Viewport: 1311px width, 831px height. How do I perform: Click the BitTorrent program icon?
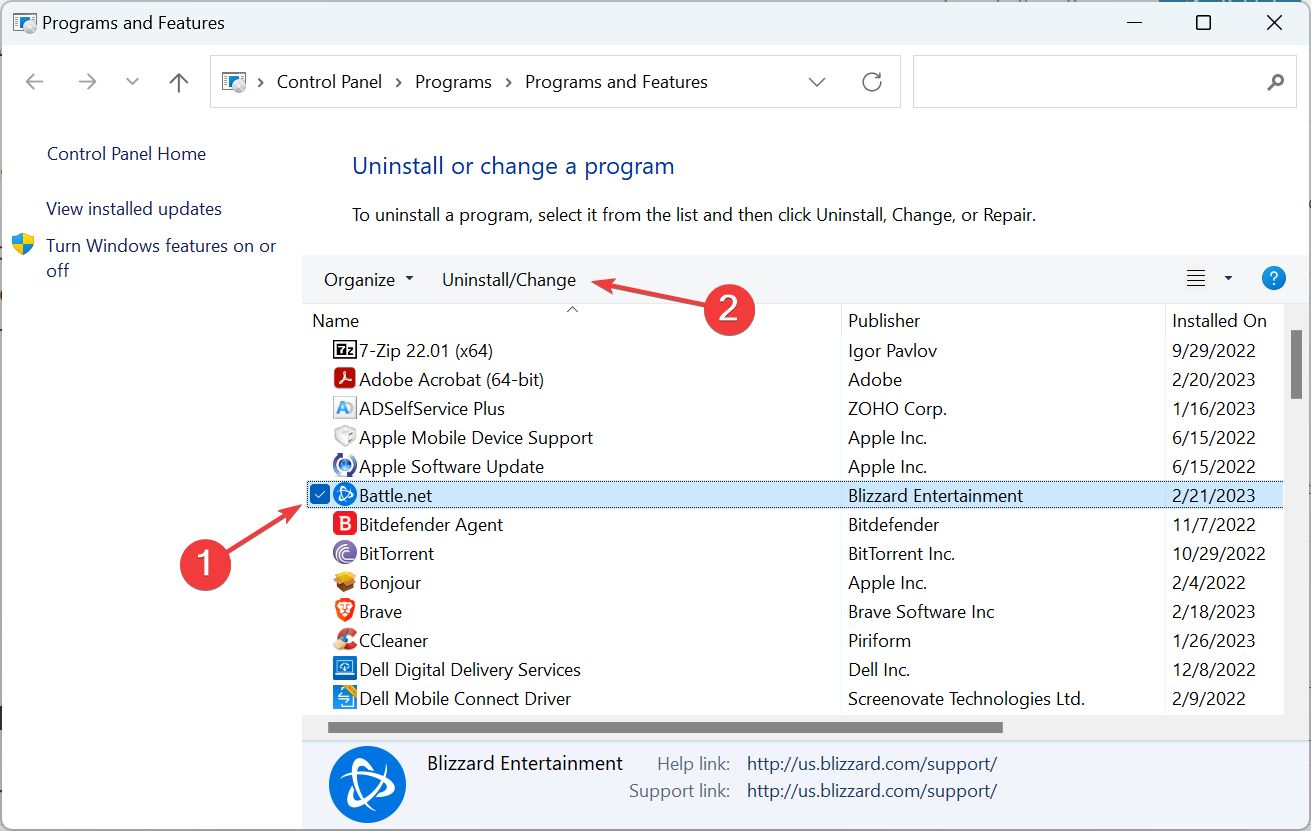(344, 553)
